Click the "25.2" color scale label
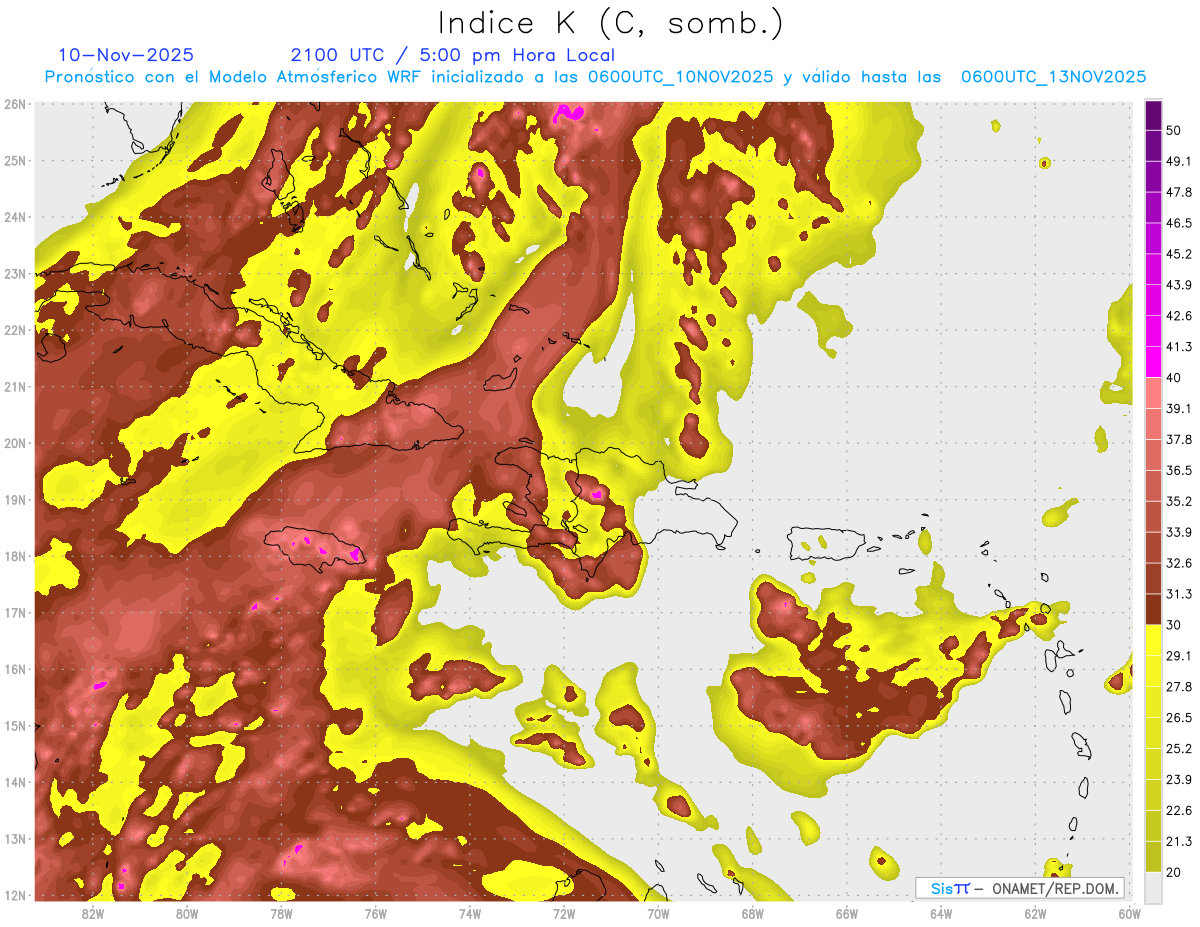Screen dimensions: 1200x927 [1179, 748]
